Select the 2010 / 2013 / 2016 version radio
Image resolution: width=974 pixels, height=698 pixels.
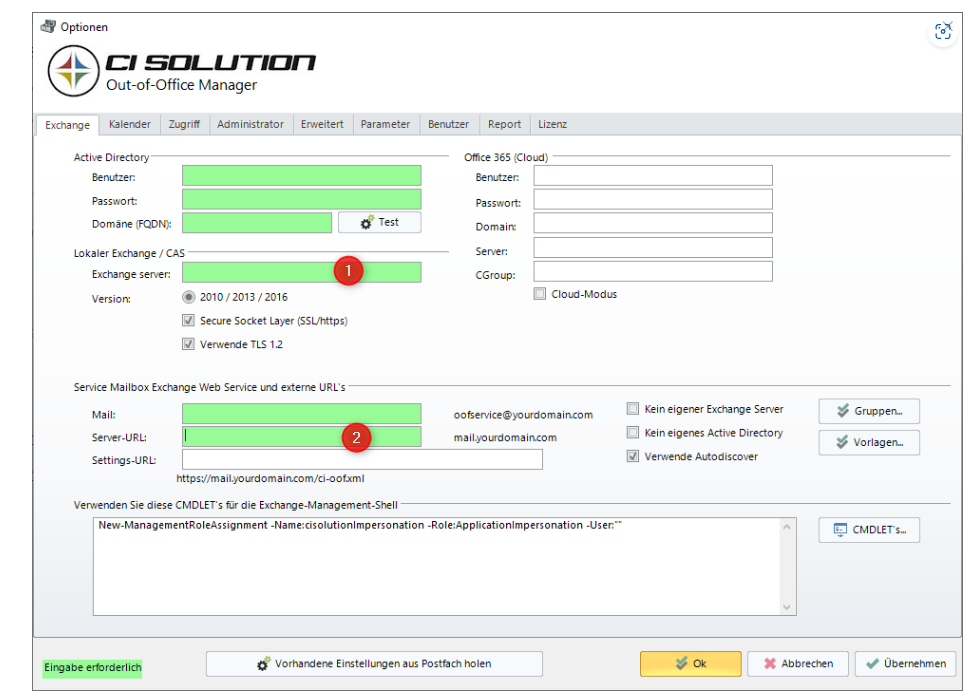point(188,297)
